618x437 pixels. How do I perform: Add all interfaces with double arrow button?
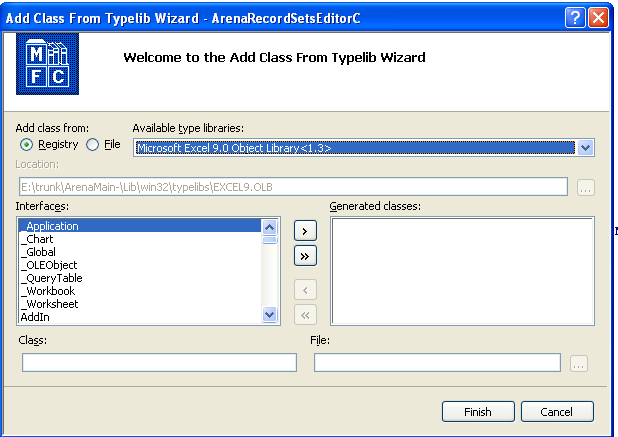[305, 256]
